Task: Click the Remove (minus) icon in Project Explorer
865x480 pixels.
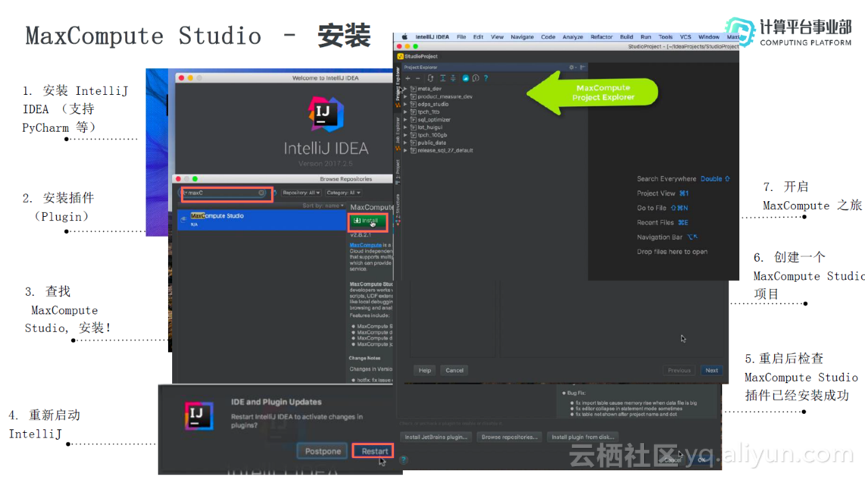Action: click(418, 78)
